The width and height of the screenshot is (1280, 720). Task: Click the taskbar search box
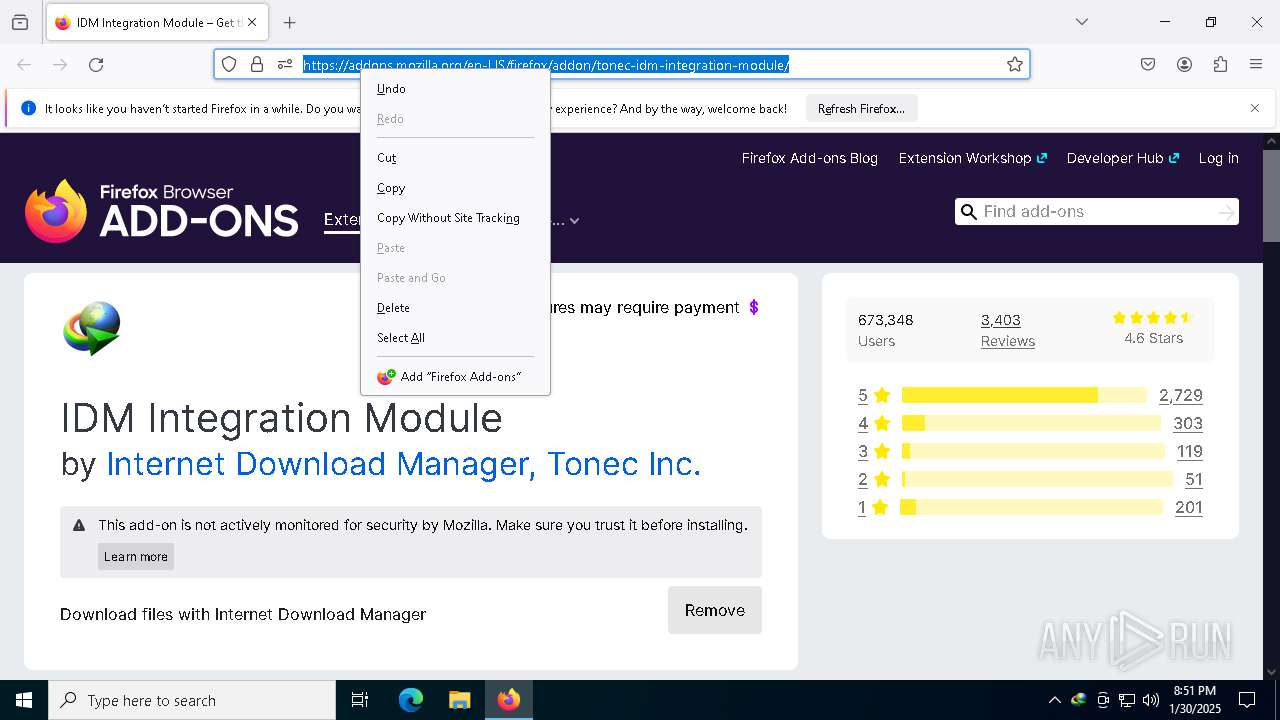(192, 700)
